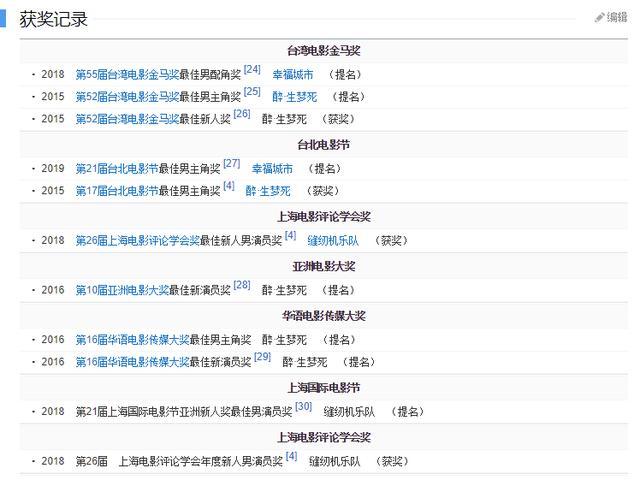Open 第10届亚洲电影大奖 link
The width and height of the screenshot is (640, 486).
pos(122,290)
